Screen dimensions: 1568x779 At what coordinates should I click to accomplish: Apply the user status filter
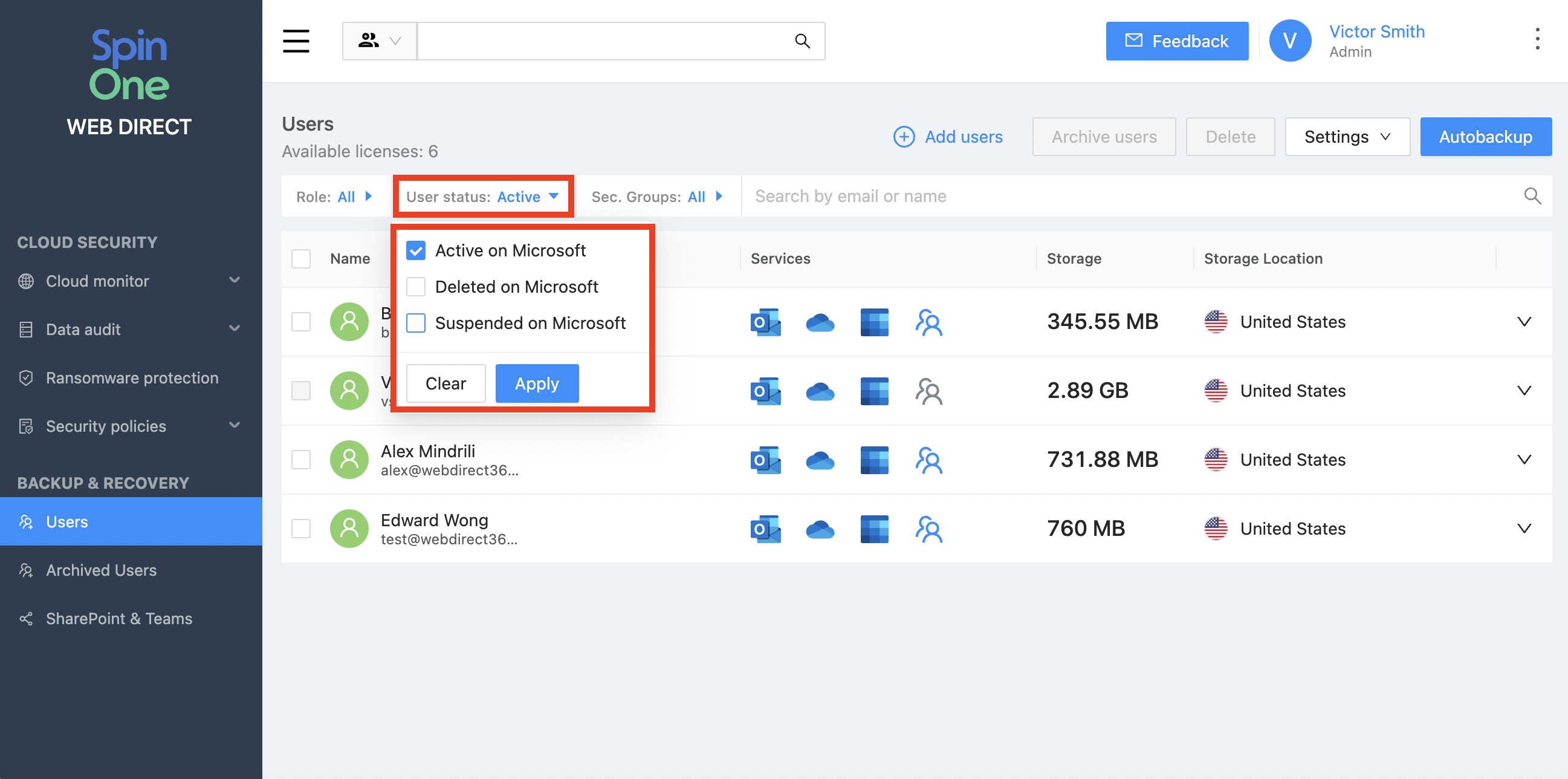point(536,383)
